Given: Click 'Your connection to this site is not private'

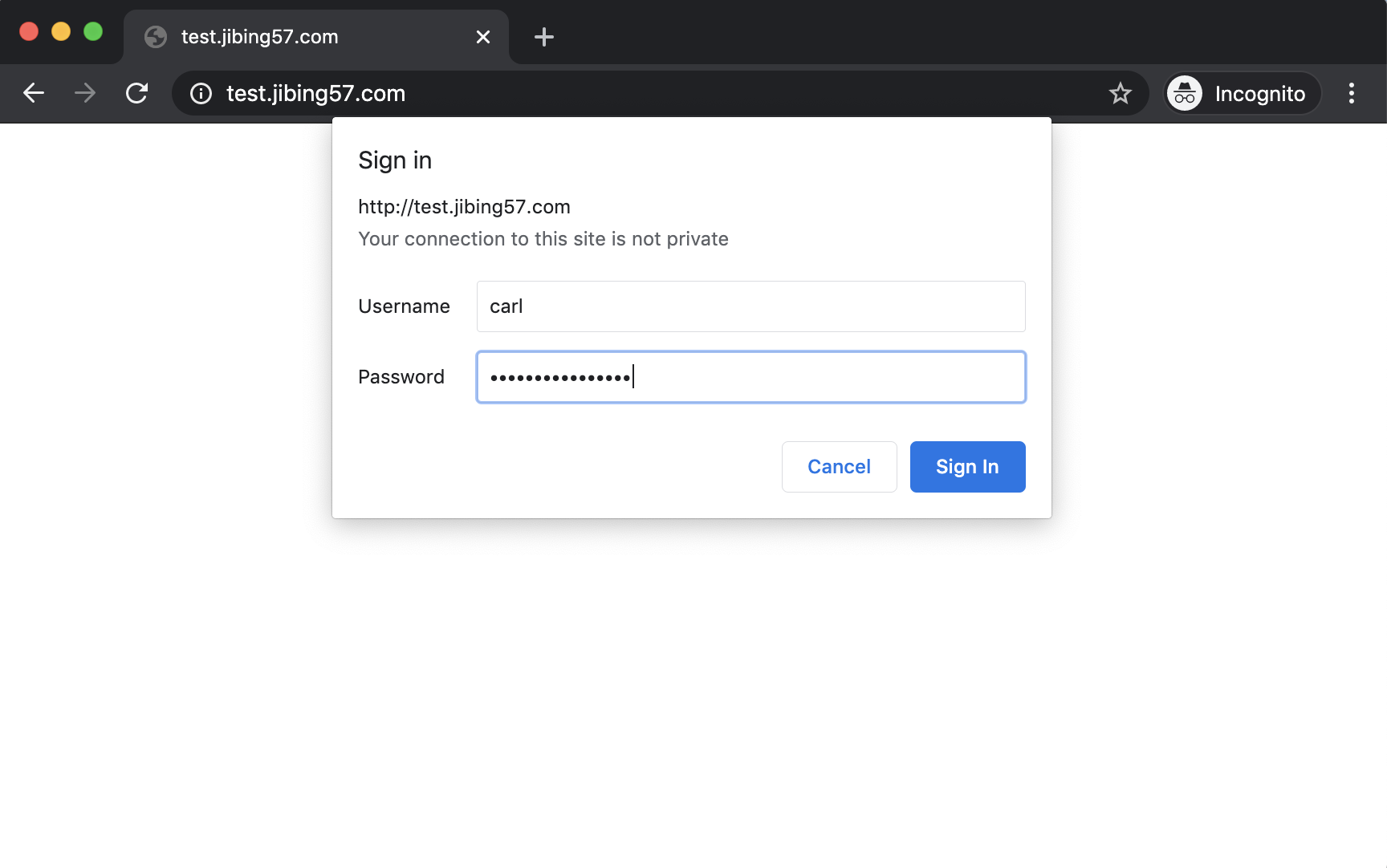Looking at the screenshot, I should click(543, 239).
